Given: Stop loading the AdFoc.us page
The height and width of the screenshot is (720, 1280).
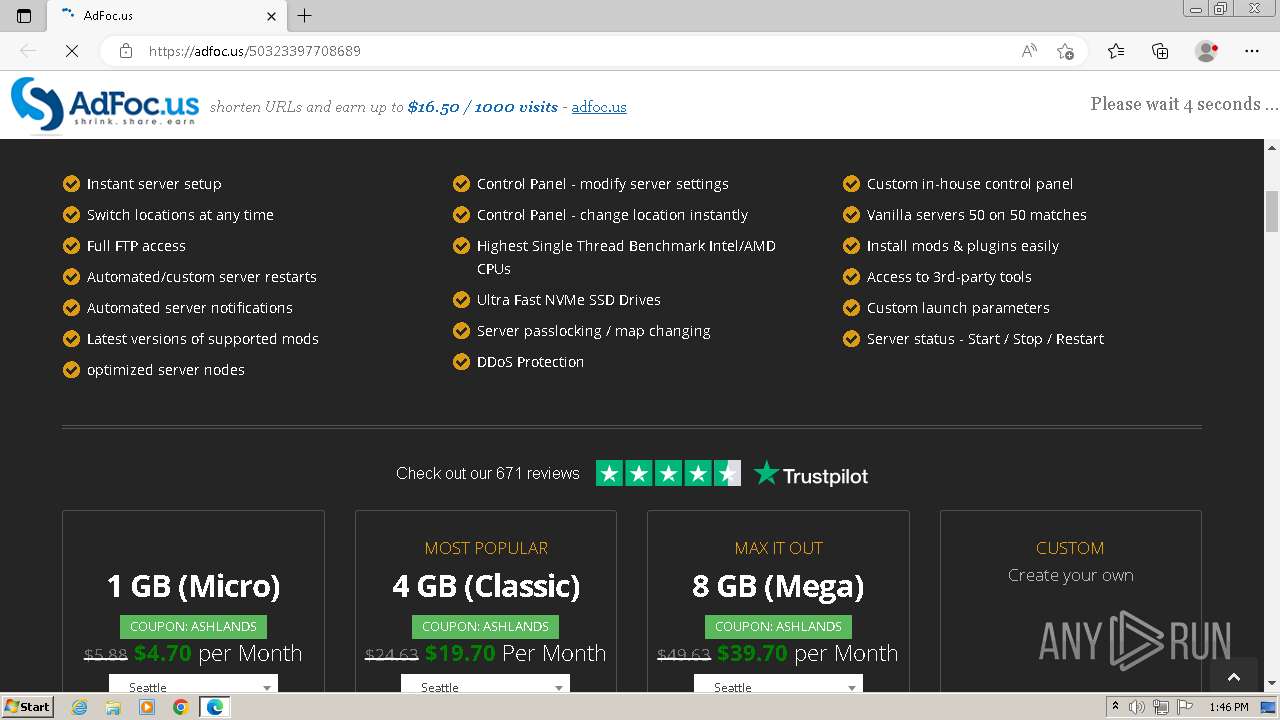Looking at the screenshot, I should 72,51.
